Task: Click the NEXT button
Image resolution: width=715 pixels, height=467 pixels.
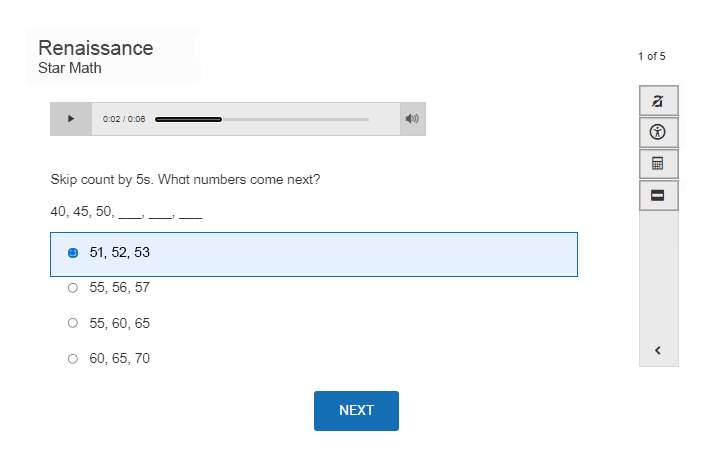Action: coord(356,410)
